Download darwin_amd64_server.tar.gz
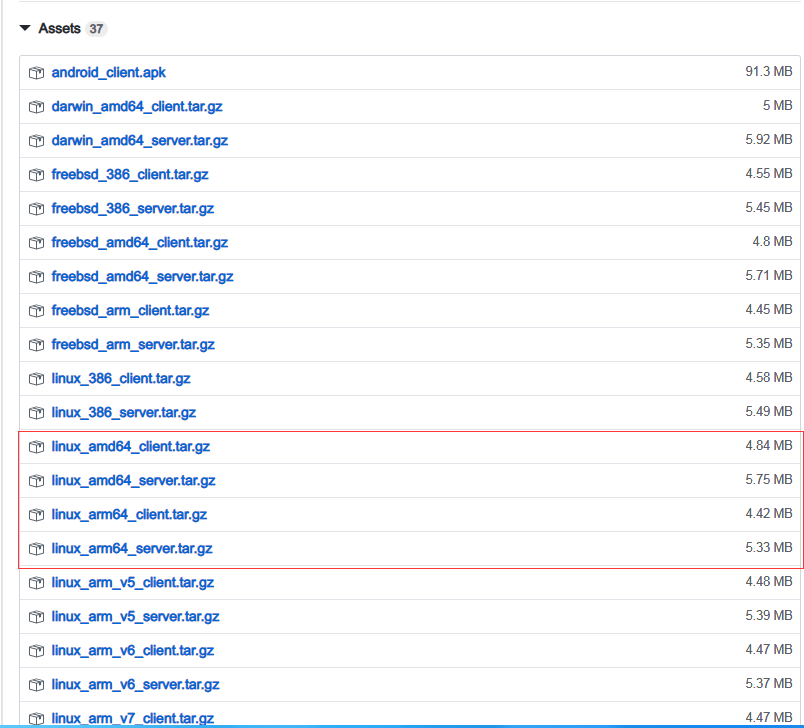The height and width of the screenshot is (728, 804). [x=139, y=141]
